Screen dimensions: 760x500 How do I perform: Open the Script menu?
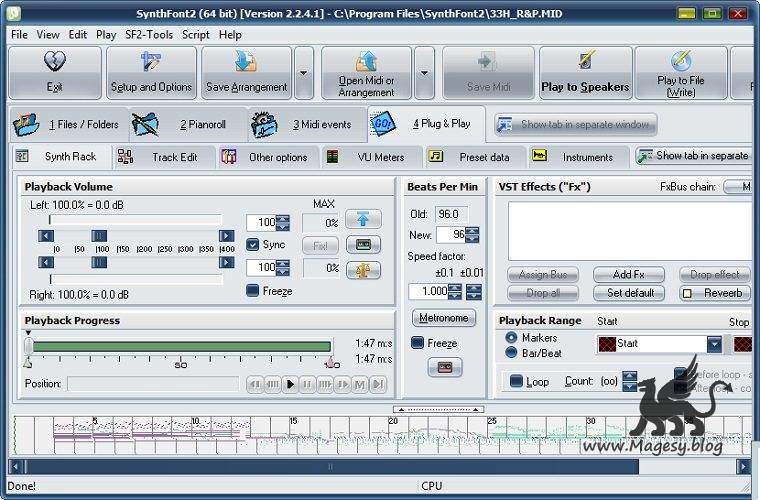(196, 34)
